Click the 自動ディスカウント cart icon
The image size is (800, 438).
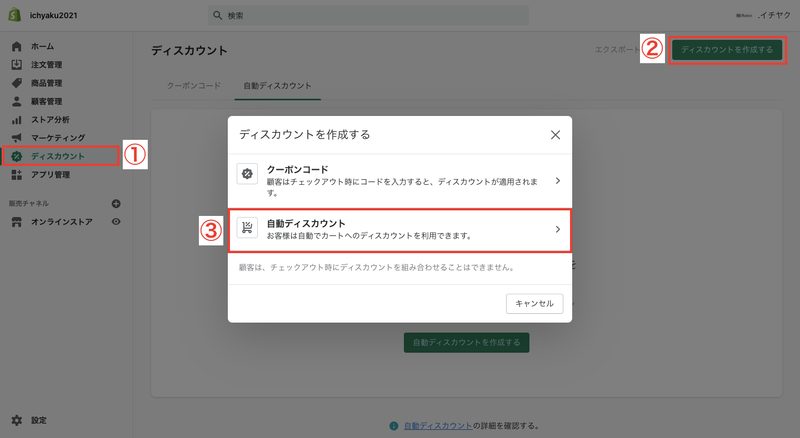point(247,228)
